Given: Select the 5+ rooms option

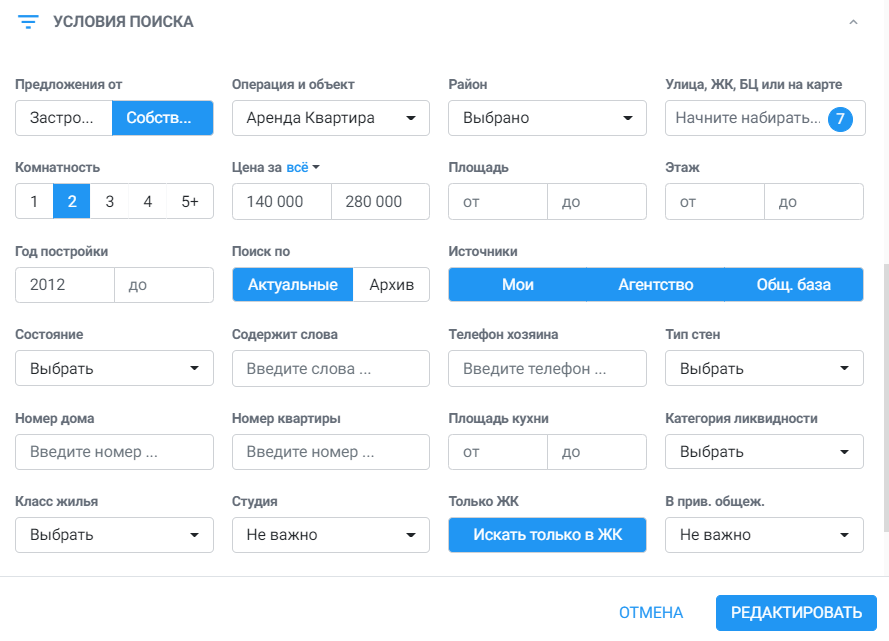Looking at the screenshot, I should [x=190, y=201].
